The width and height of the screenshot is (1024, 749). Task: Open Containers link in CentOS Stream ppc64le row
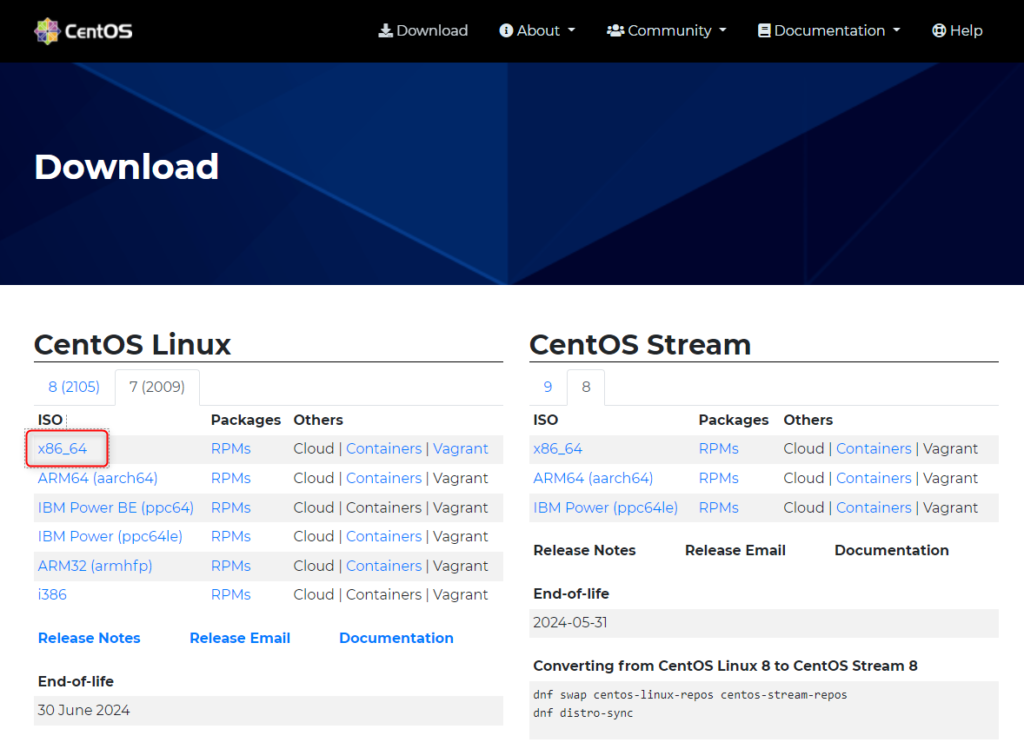click(874, 507)
